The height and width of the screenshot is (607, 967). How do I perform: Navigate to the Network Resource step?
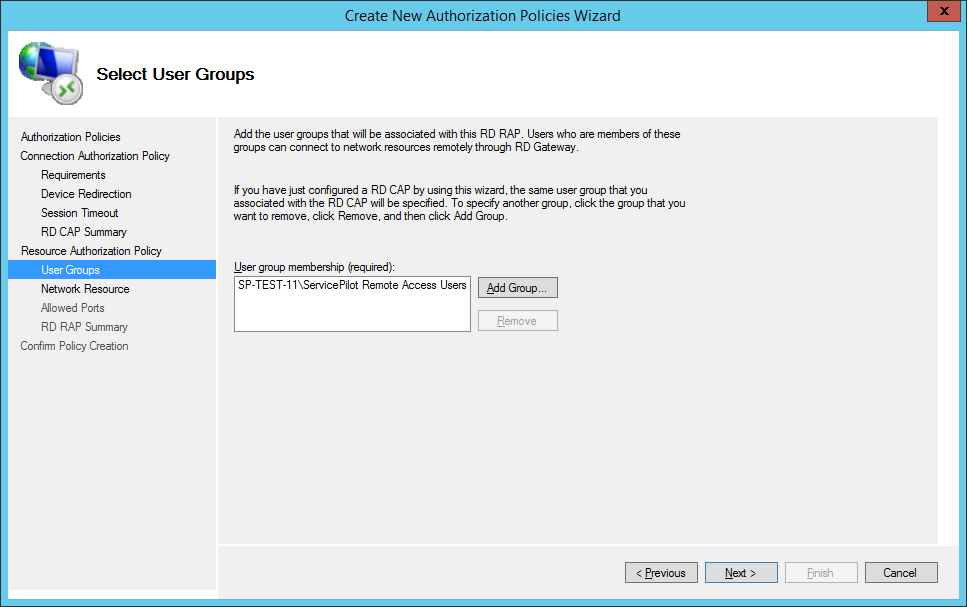(85, 289)
